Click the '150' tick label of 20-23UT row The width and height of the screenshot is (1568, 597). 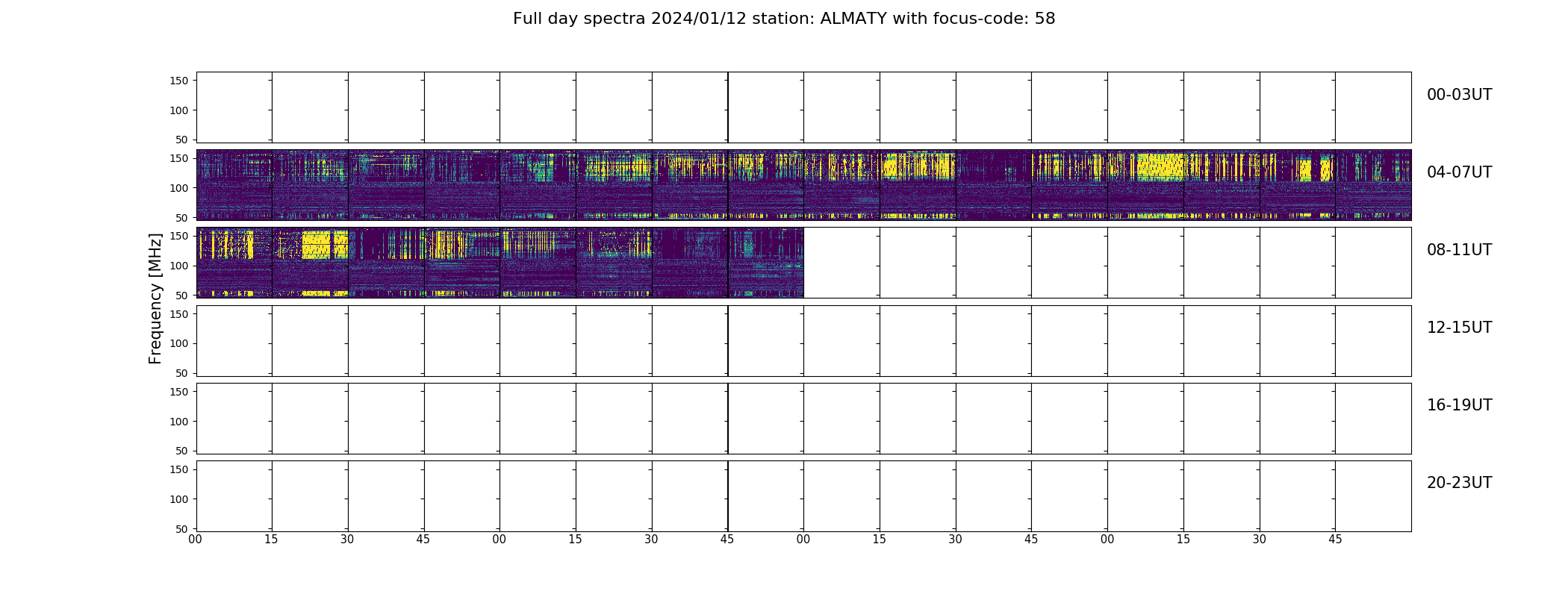179,469
